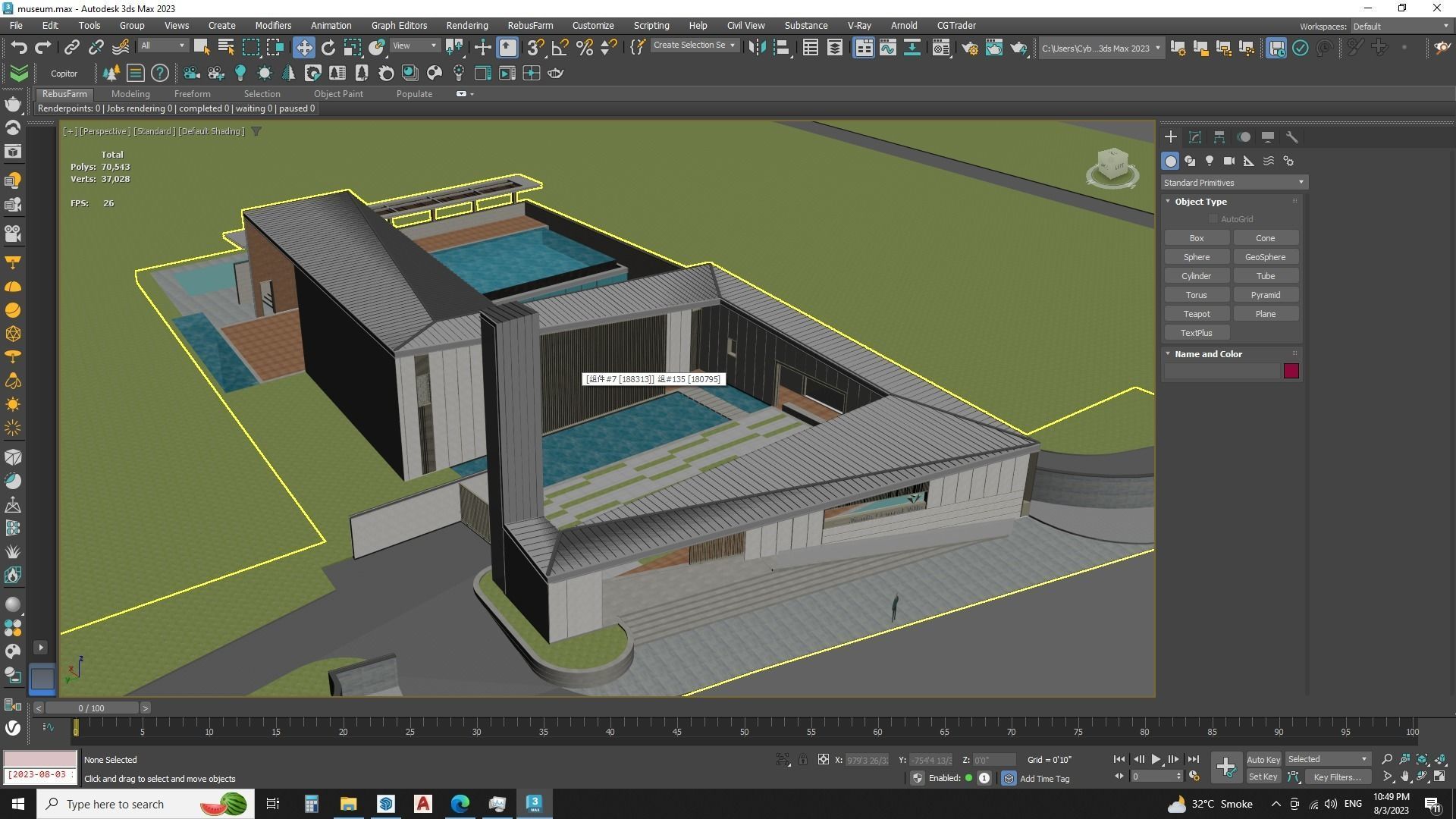This screenshot has width=1456, height=819.
Task: Open the Motion panel tab
Action: 1244,137
